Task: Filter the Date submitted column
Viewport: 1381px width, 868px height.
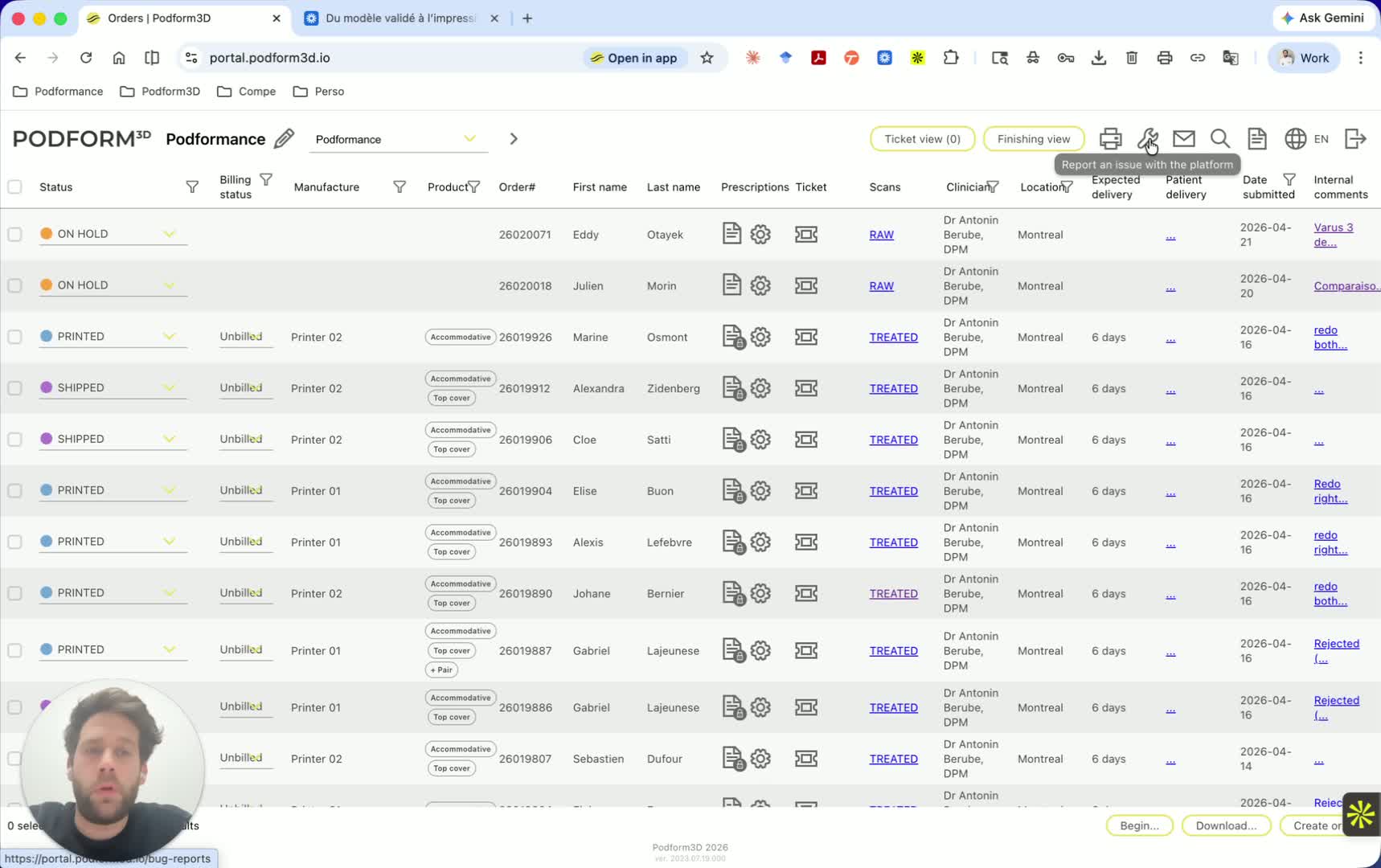Action: point(1289,179)
